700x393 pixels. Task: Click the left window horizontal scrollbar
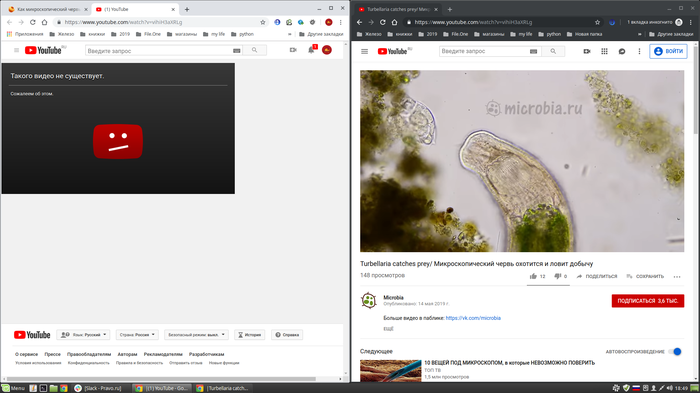pyautogui.click(x=161, y=379)
